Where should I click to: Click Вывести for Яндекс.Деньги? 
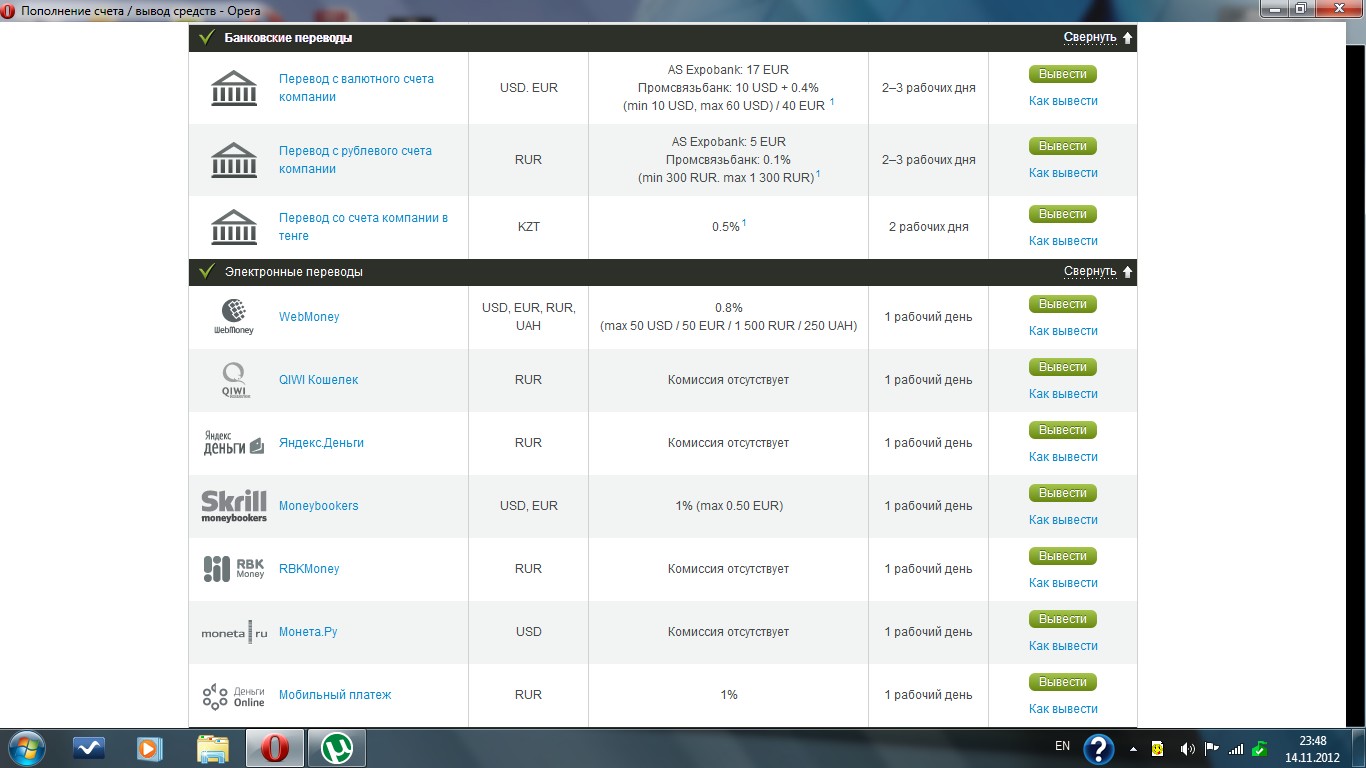click(1063, 430)
